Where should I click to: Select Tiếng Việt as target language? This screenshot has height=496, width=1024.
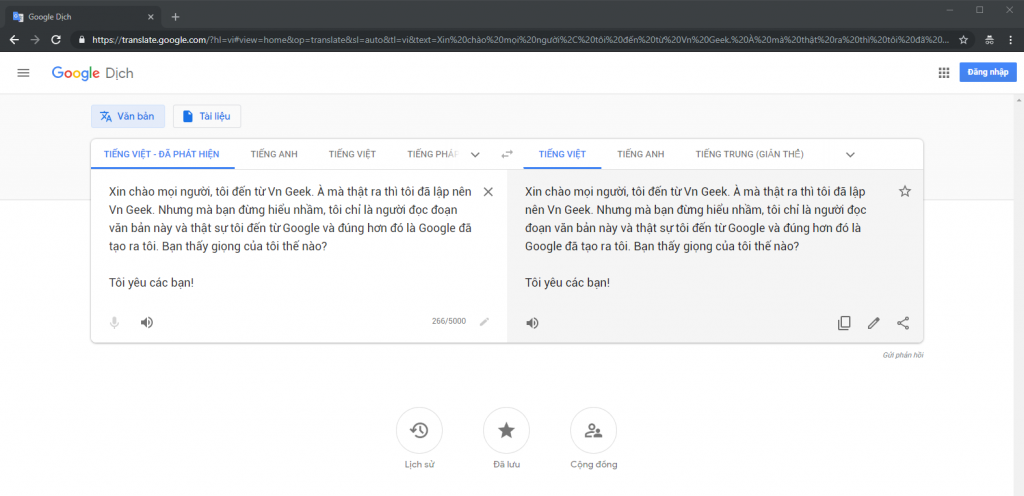coord(562,155)
